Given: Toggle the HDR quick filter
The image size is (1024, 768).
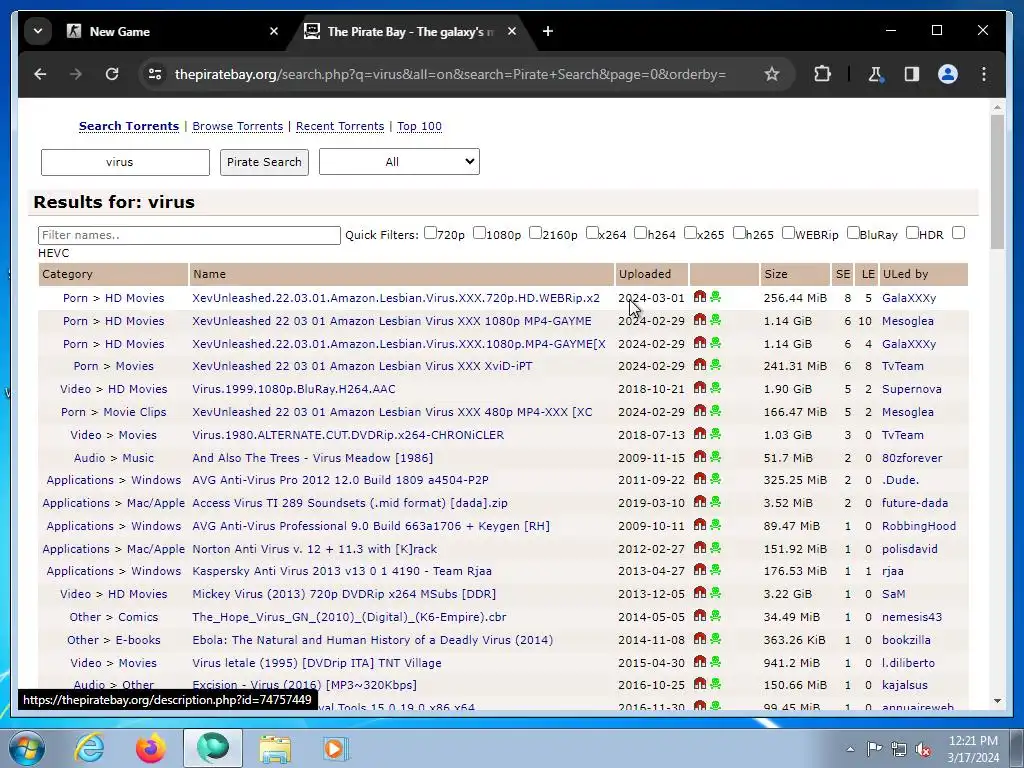Looking at the screenshot, I should [x=912, y=232].
